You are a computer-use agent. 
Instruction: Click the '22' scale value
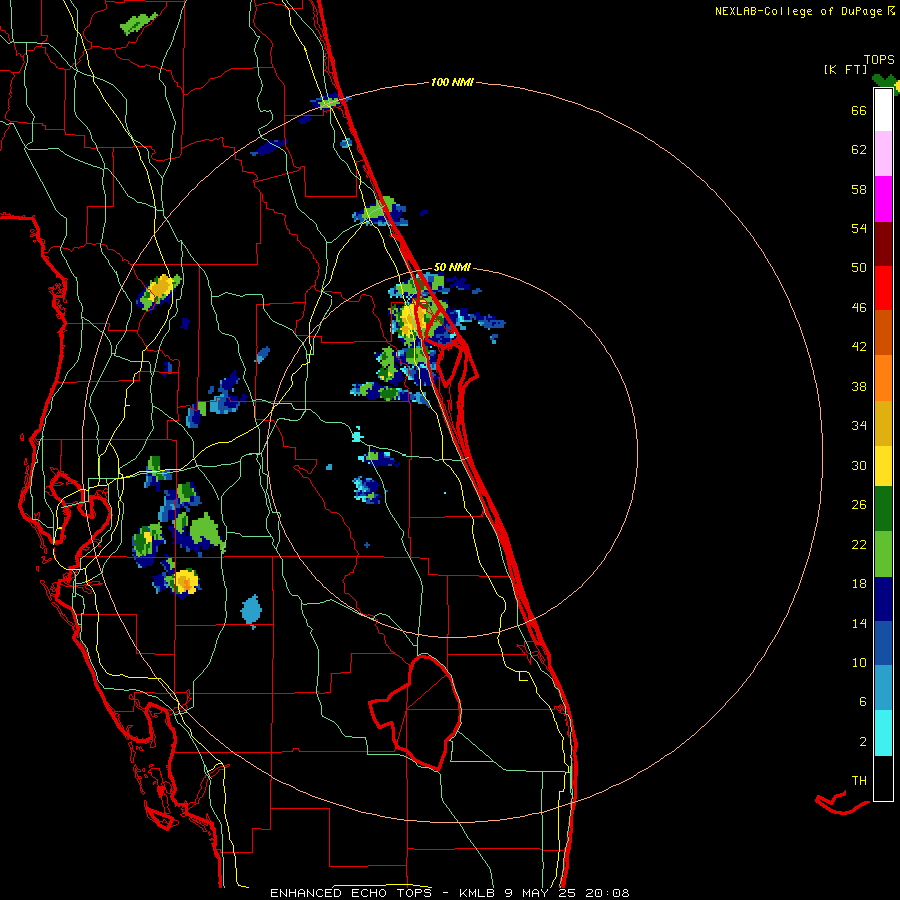click(x=859, y=544)
